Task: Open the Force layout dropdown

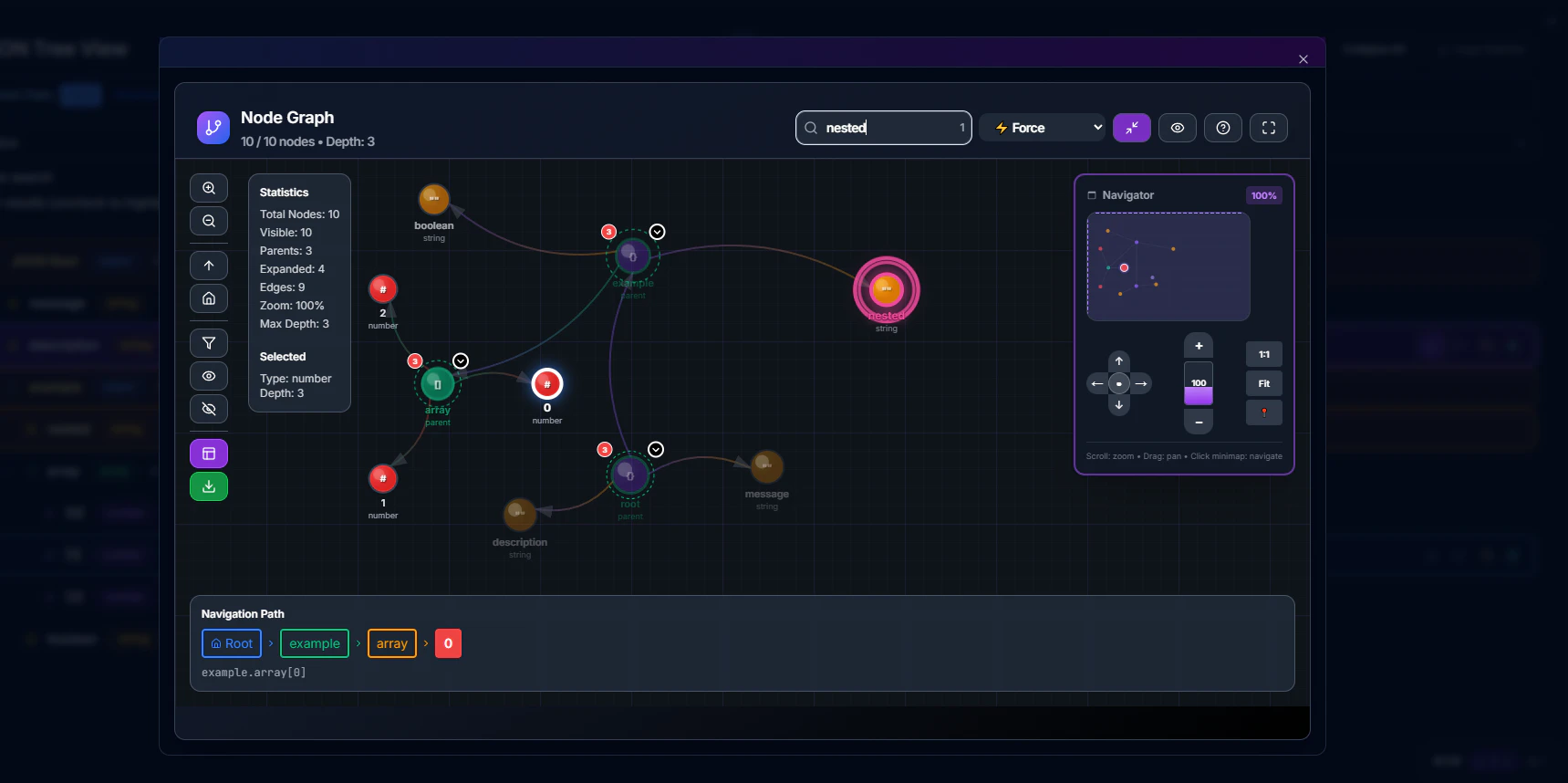Action: tap(1044, 128)
